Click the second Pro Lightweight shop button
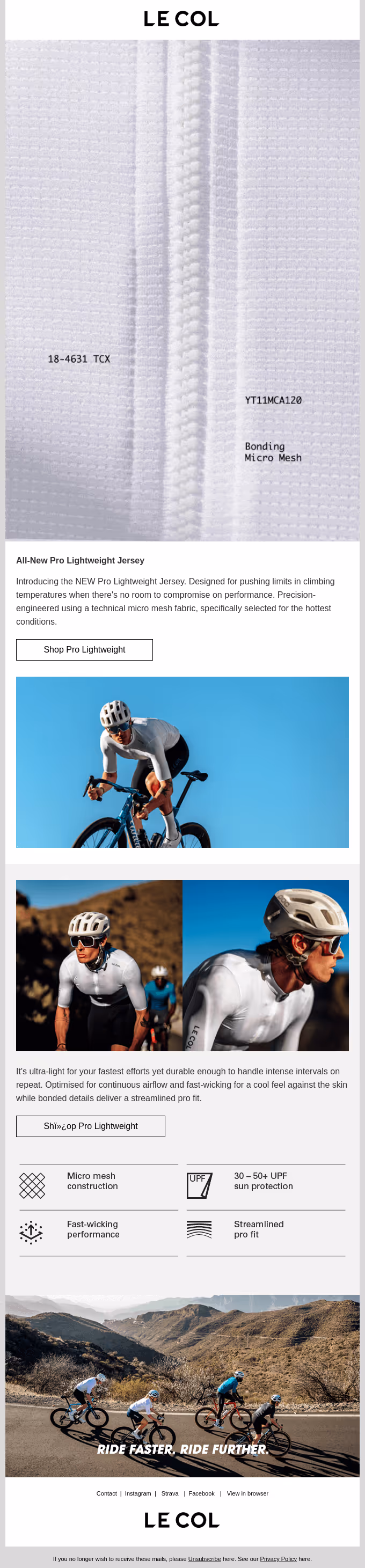Screen dimensions: 365x1568 pos(90,1126)
